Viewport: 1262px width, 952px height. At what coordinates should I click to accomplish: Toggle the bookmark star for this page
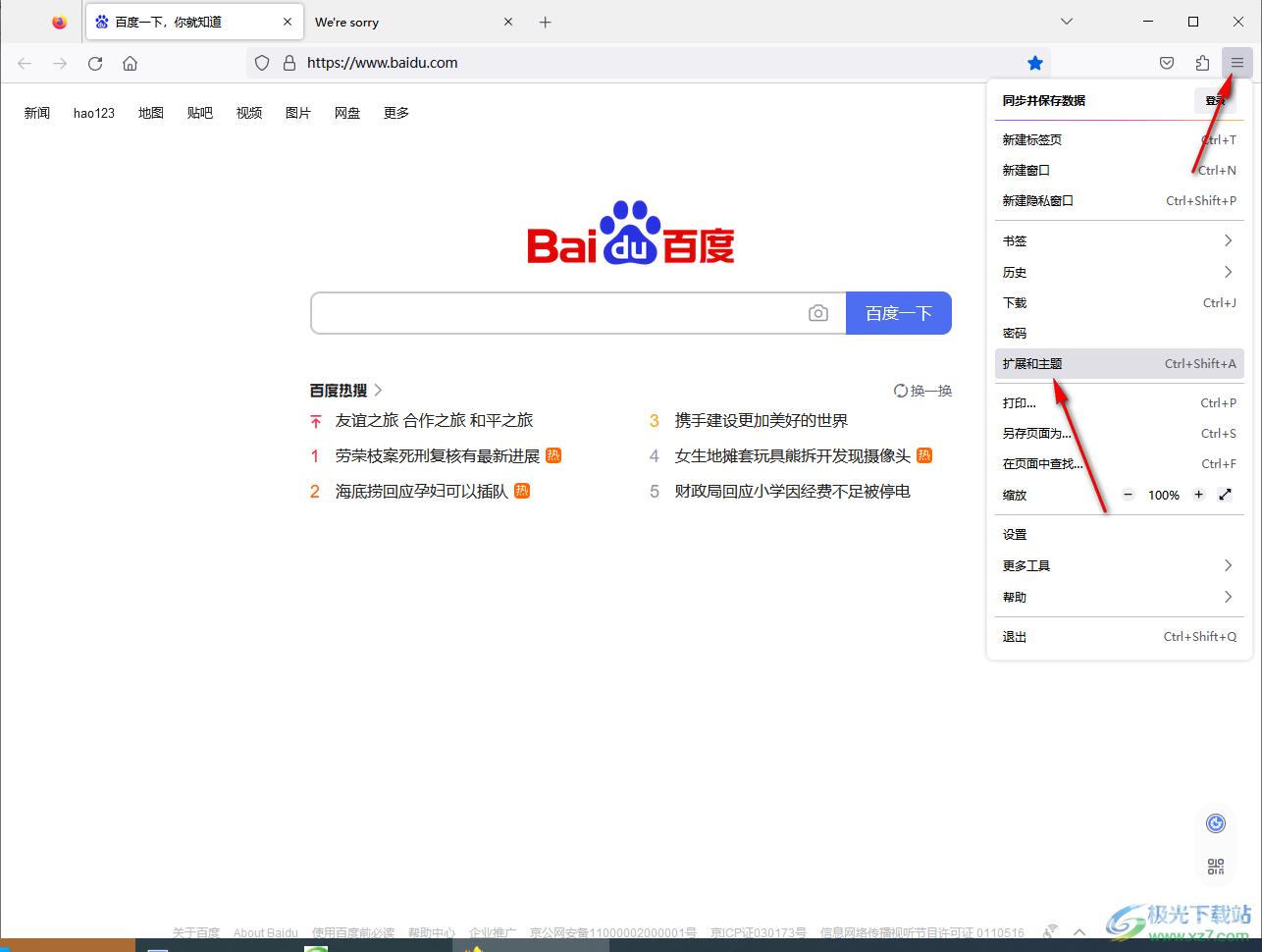[x=1035, y=63]
